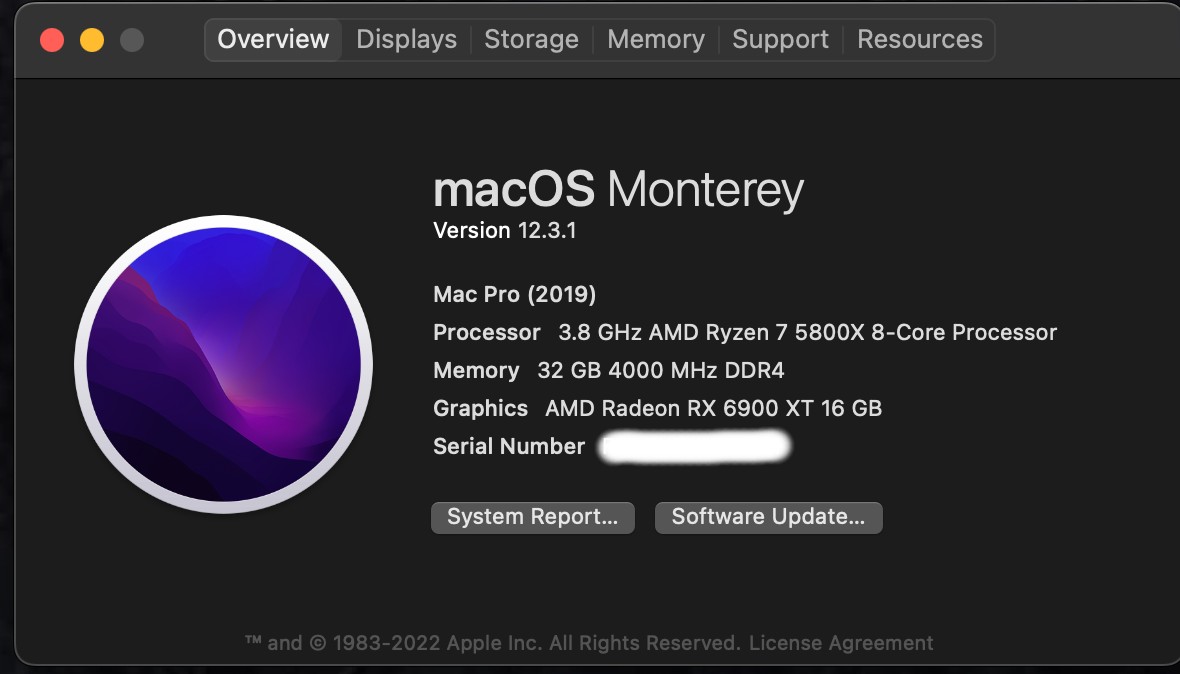This screenshot has width=1180, height=674.
Task: Close the About This Mac window
Action: pos(52,40)
